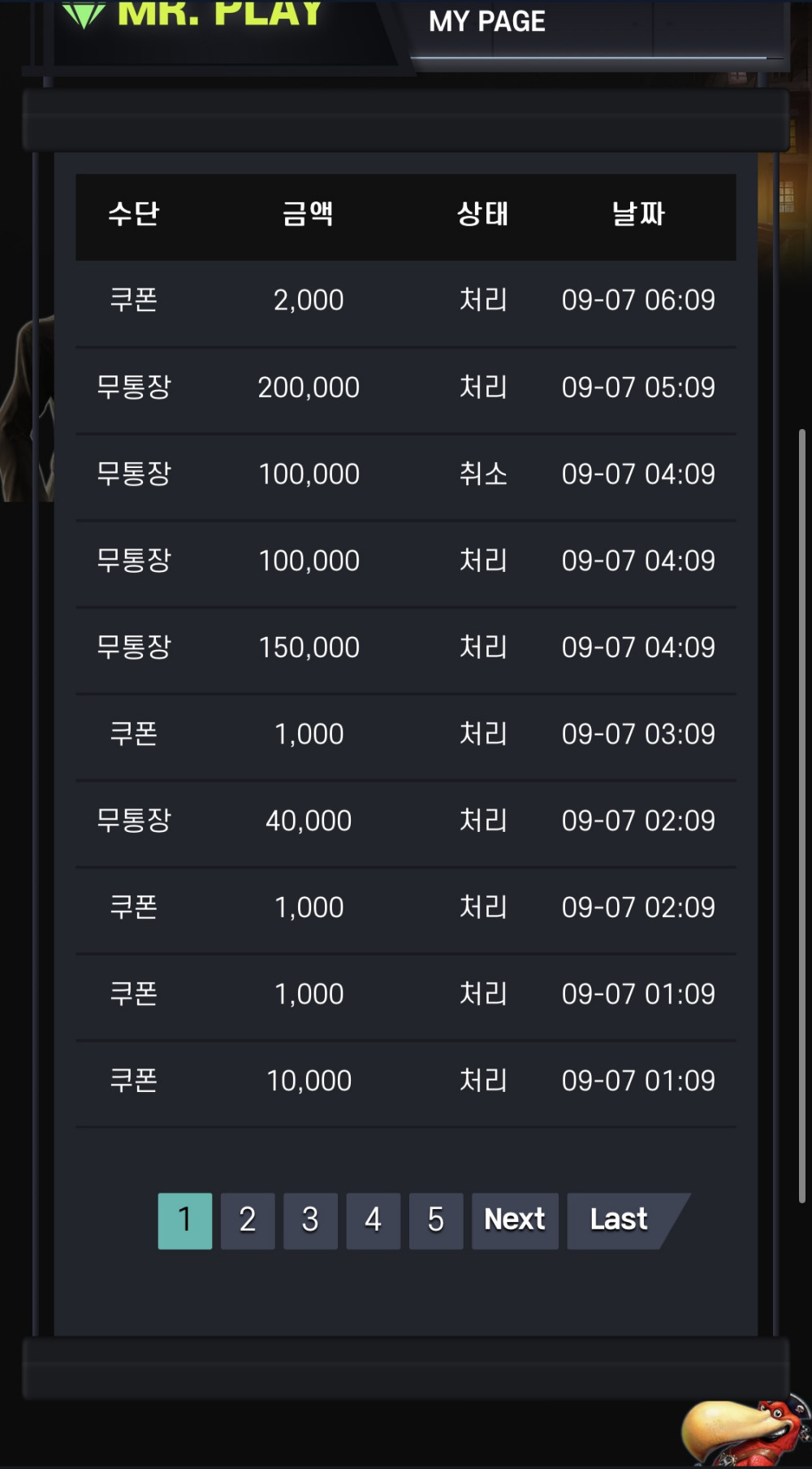Click the vertical scrollbar on the right

point(801,815)
